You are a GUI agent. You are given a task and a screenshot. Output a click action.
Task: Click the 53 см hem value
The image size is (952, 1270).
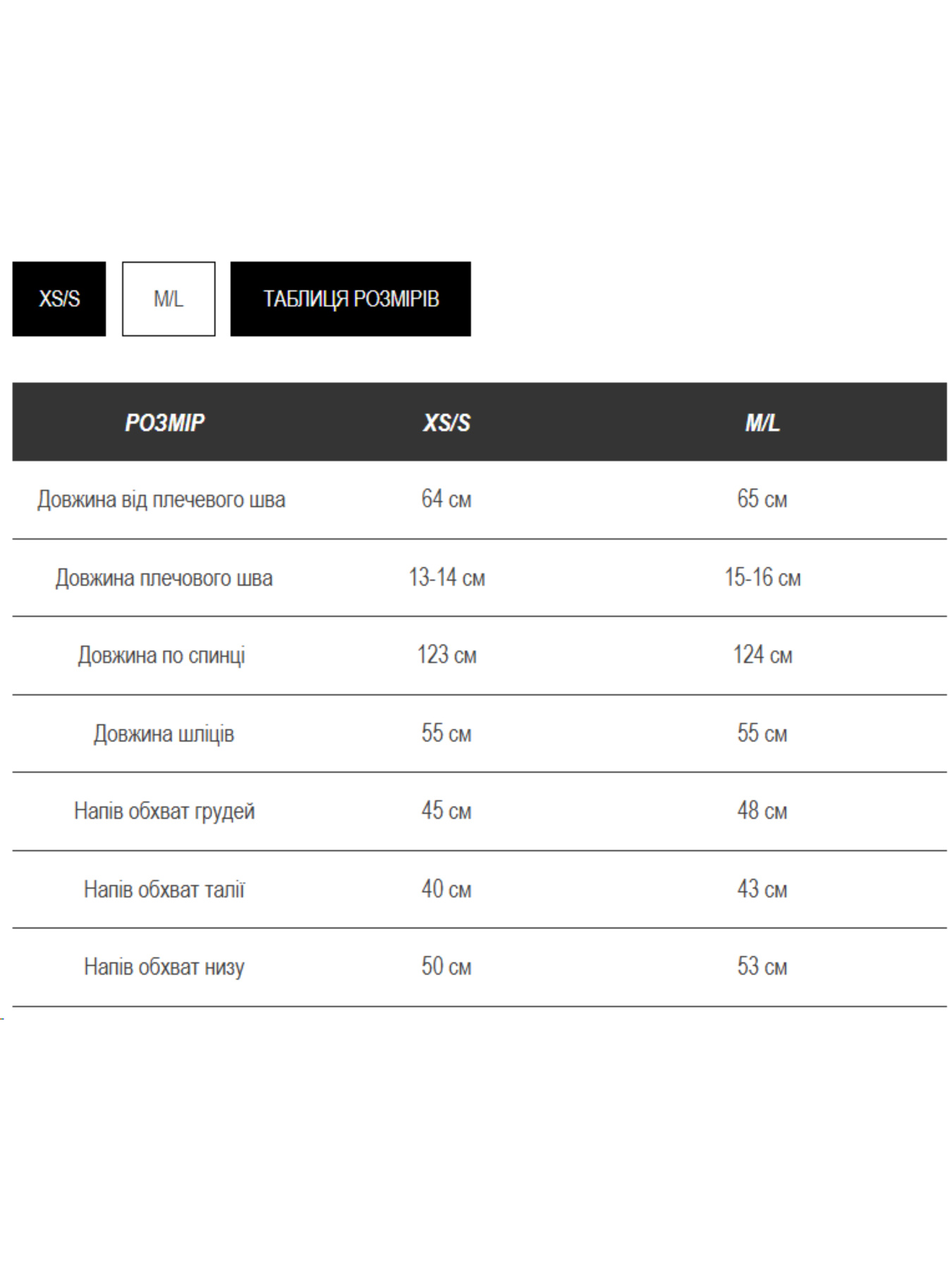tap(762, 967)
